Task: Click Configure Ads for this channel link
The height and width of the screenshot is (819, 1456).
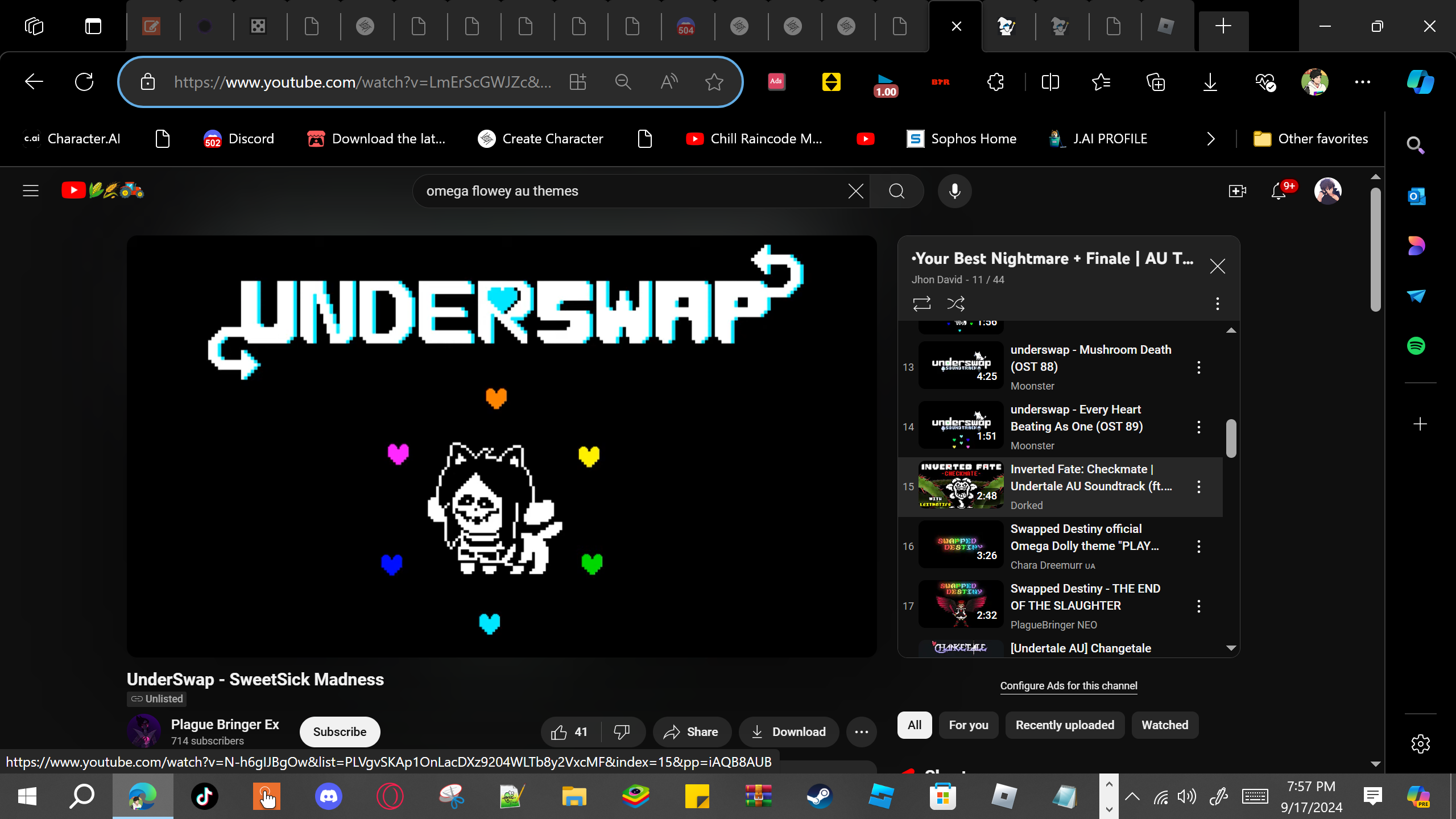Action: click(x=1069, y=686)
